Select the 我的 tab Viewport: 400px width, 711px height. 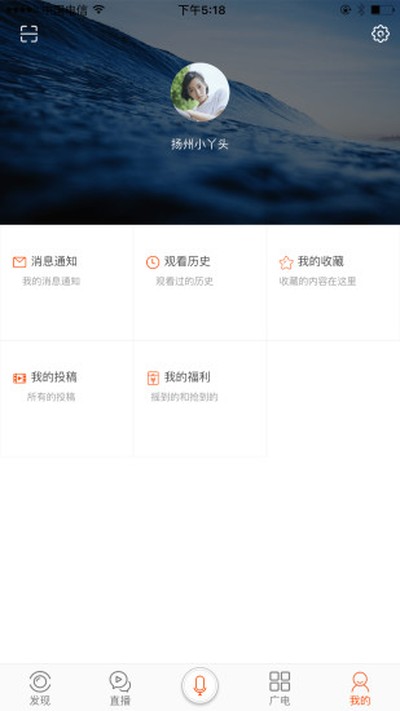[x=360, y=688]
